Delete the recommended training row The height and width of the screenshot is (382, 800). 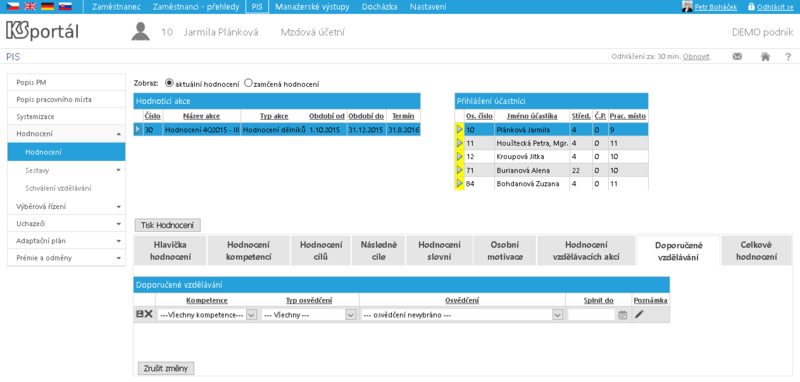click(x=148, y=315)
